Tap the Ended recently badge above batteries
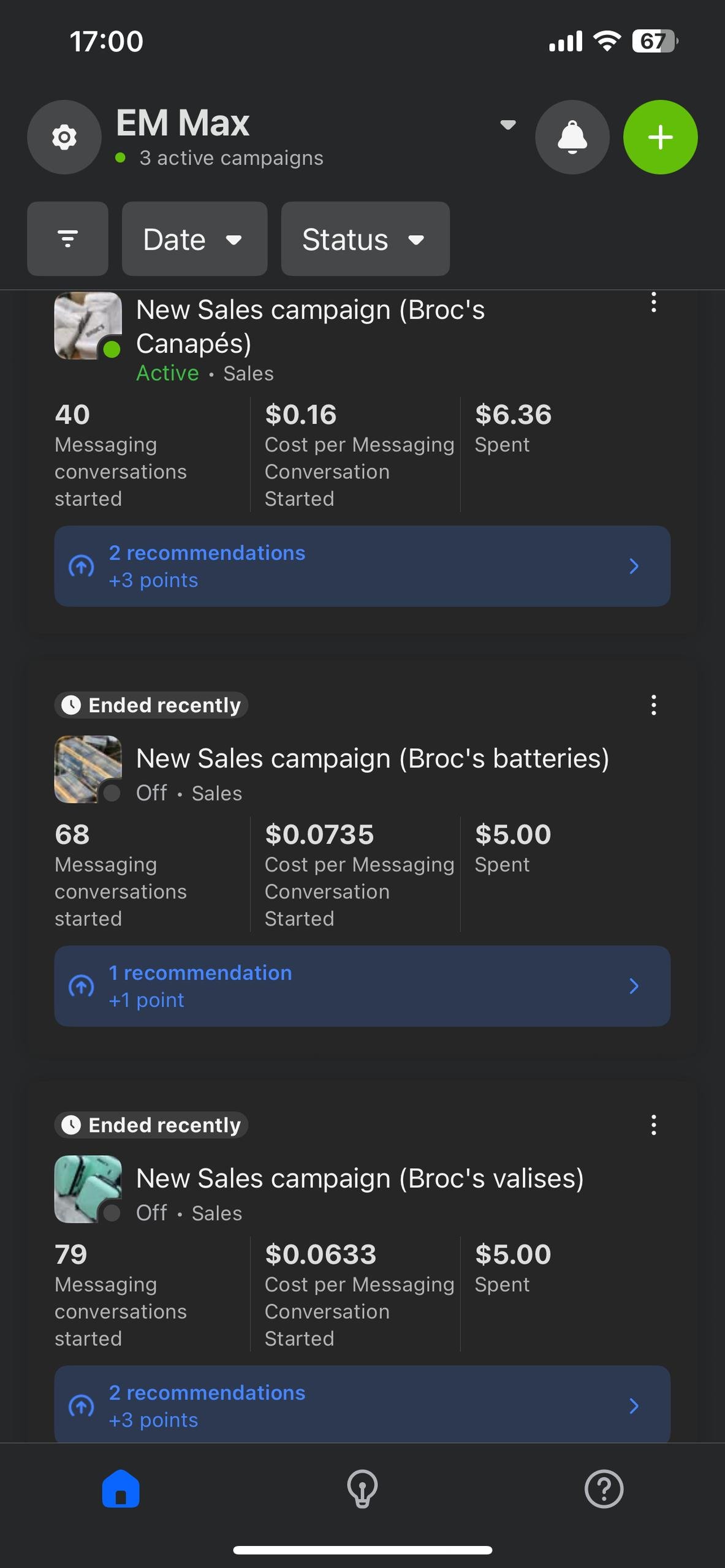The height and width of the screenshot is (1568, 725). pyautogui.click(x=151, y=705)
